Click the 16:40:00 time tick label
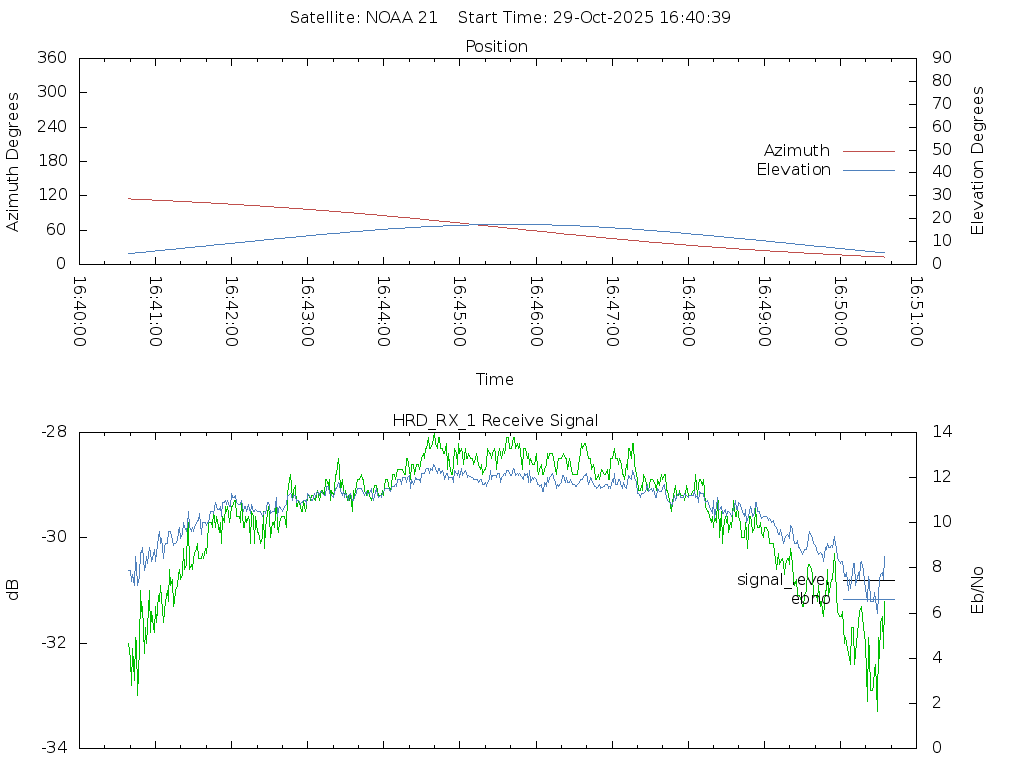 click(x=79, y=312)
